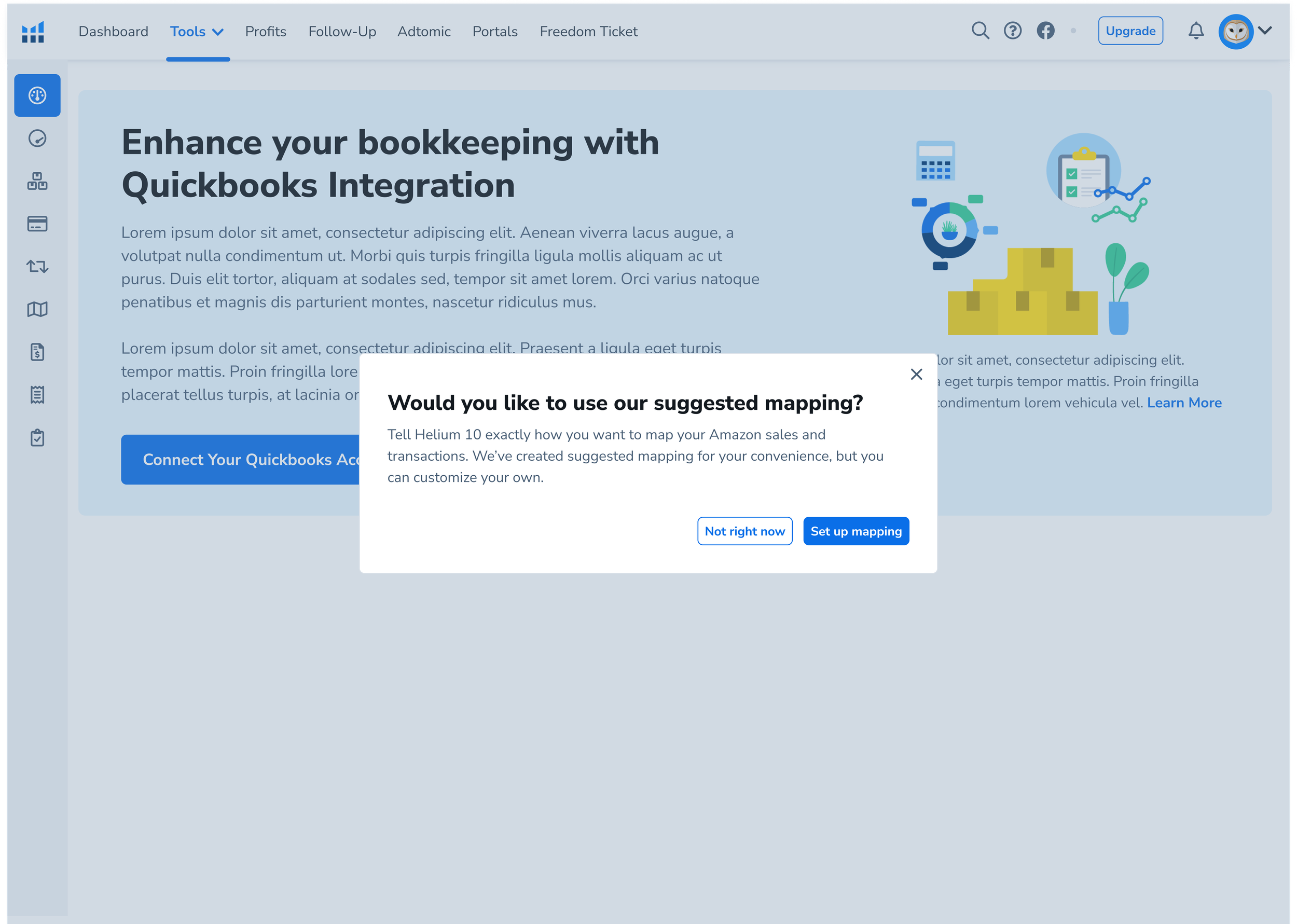Open the dollar invoice sidebar icon

pos(37,352)
